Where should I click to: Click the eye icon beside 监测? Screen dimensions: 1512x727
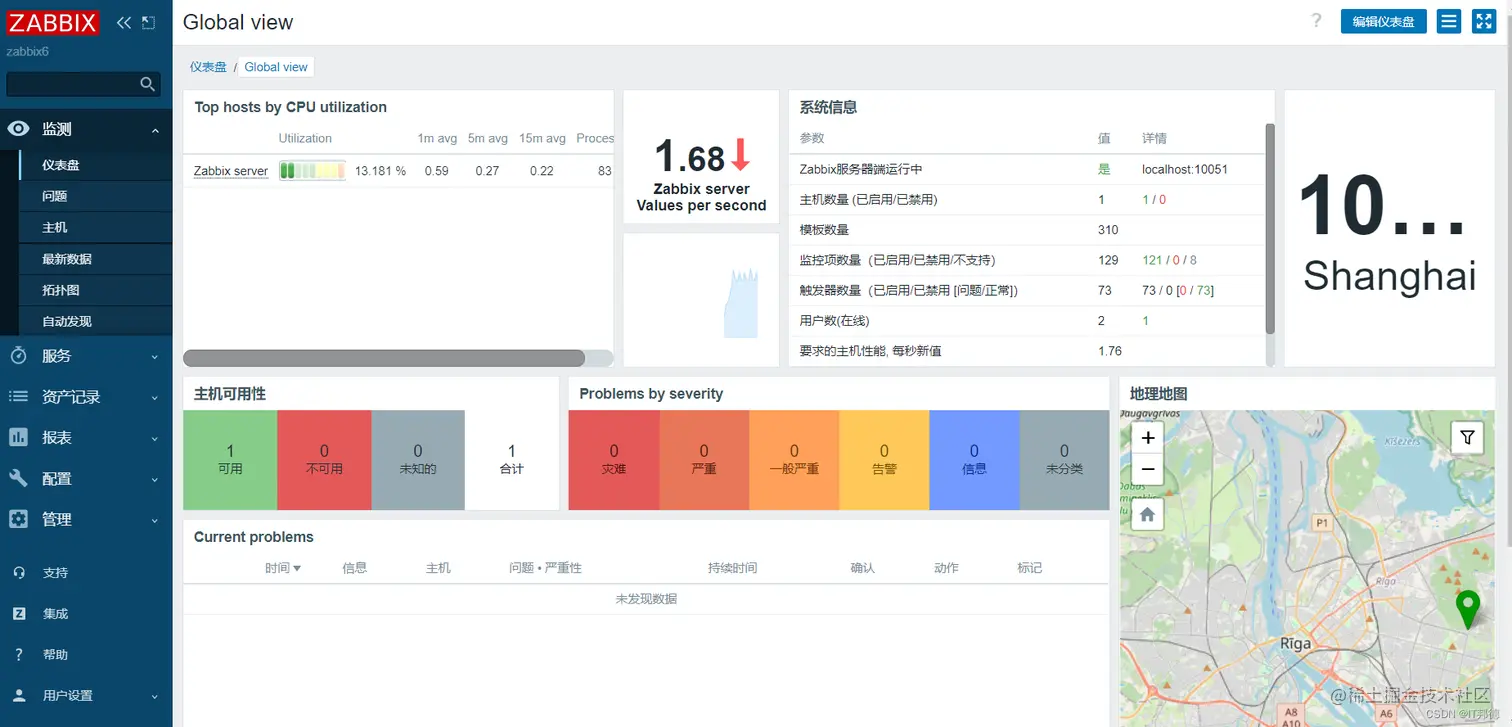18,129
